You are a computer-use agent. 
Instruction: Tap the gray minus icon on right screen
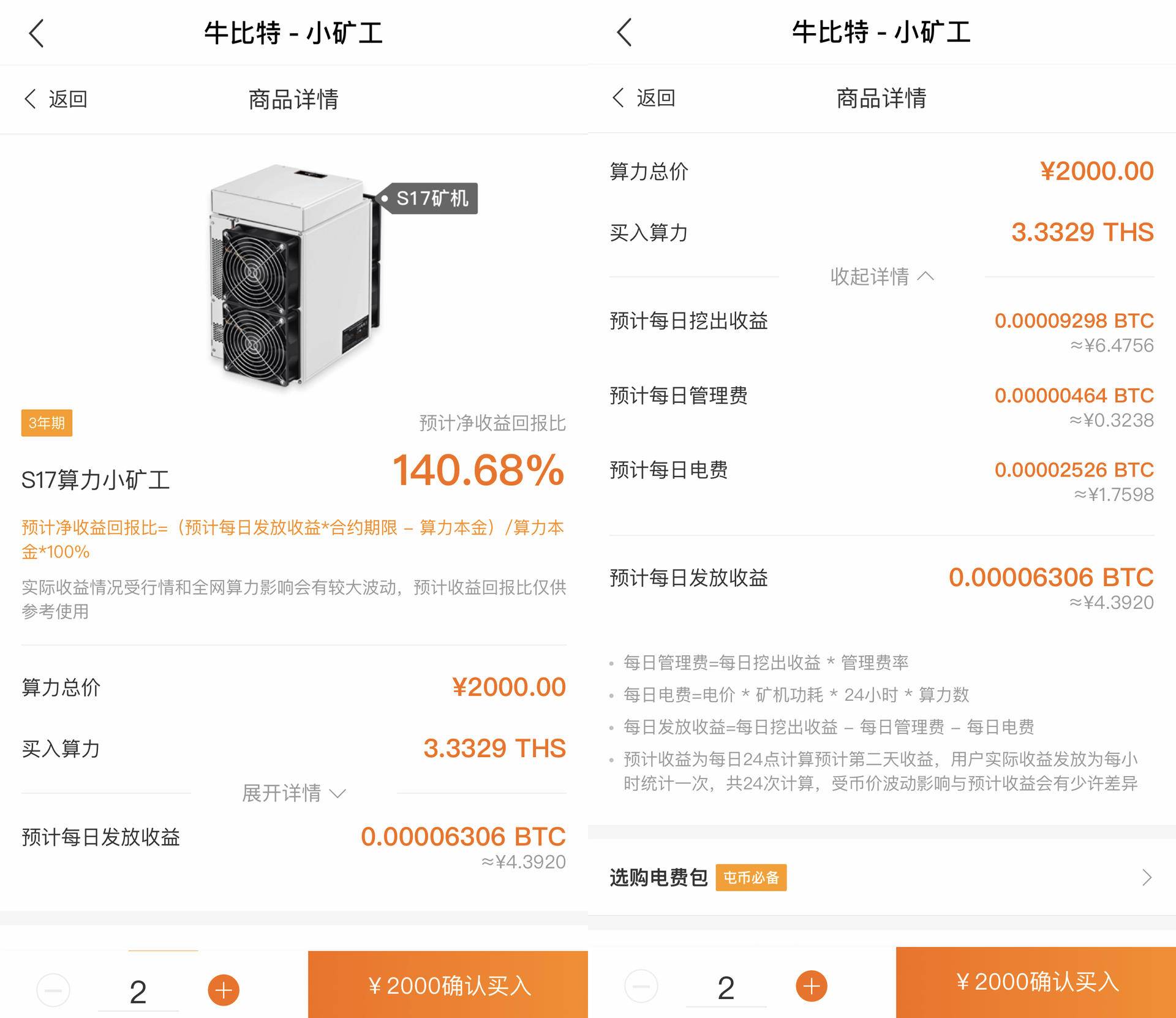tap(642, 985)
